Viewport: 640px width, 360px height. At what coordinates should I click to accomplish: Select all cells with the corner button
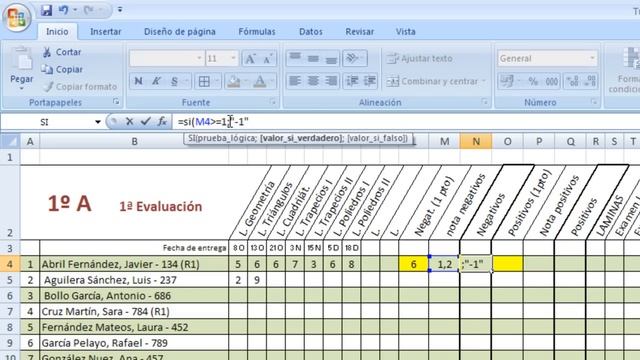tap(10, 141)
